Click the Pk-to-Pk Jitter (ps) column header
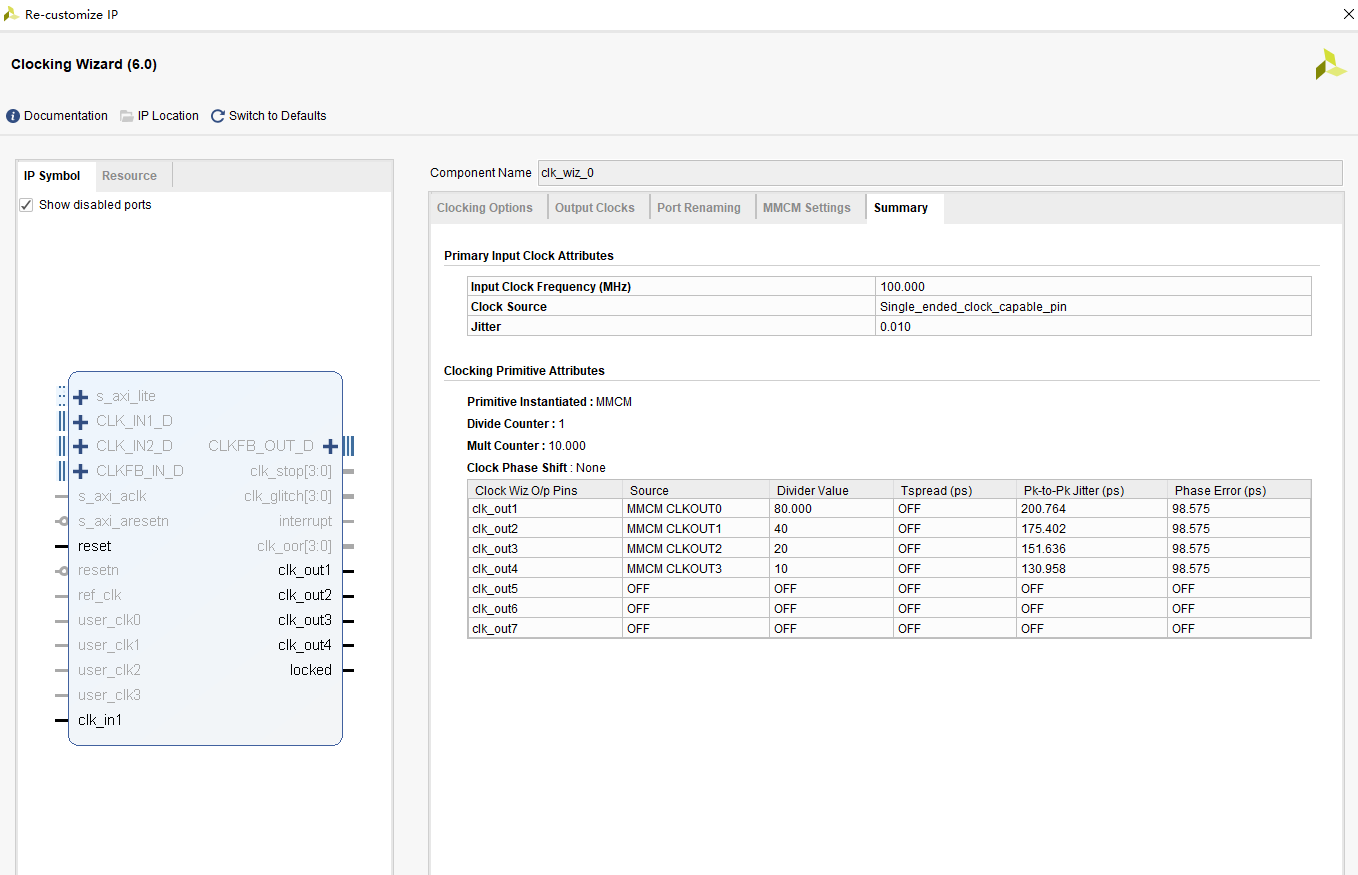Viewport: 1358px width, 875px height. click(x=1092, y=490)
